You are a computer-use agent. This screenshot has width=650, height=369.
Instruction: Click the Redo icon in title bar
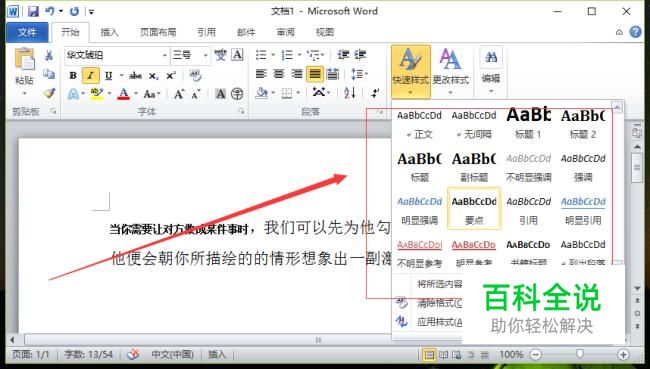[74, 11]
